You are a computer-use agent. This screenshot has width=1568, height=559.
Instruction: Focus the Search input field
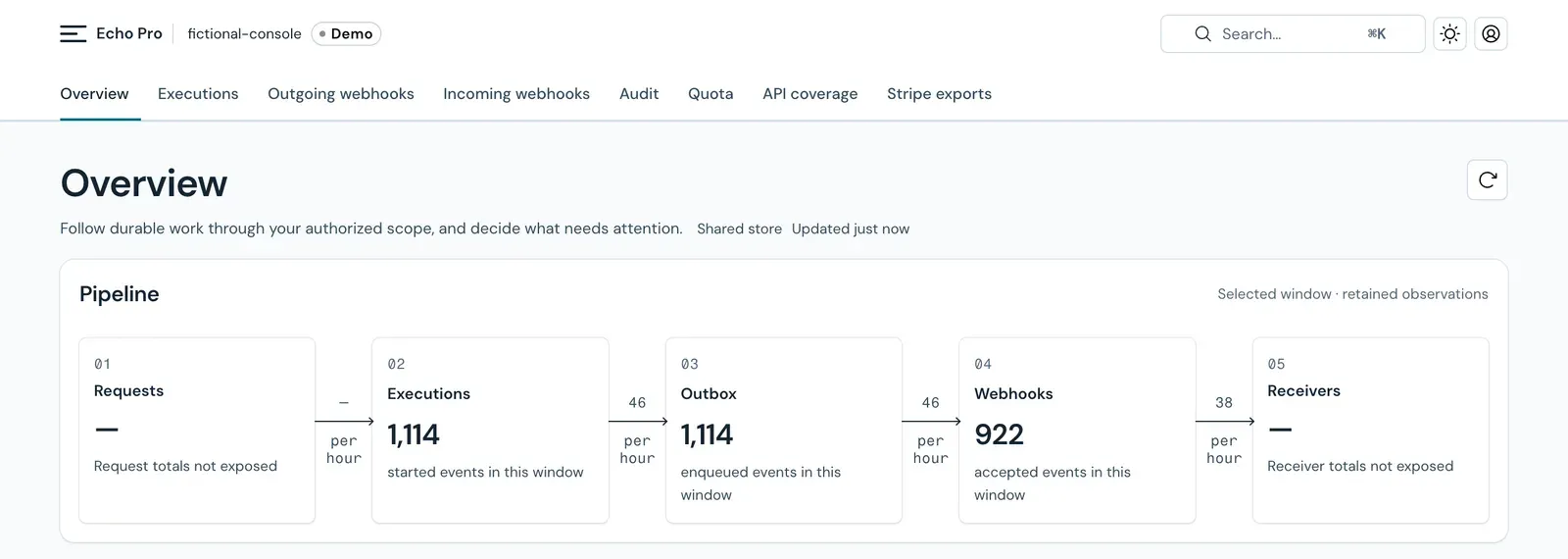click(x=1293, y=33)
